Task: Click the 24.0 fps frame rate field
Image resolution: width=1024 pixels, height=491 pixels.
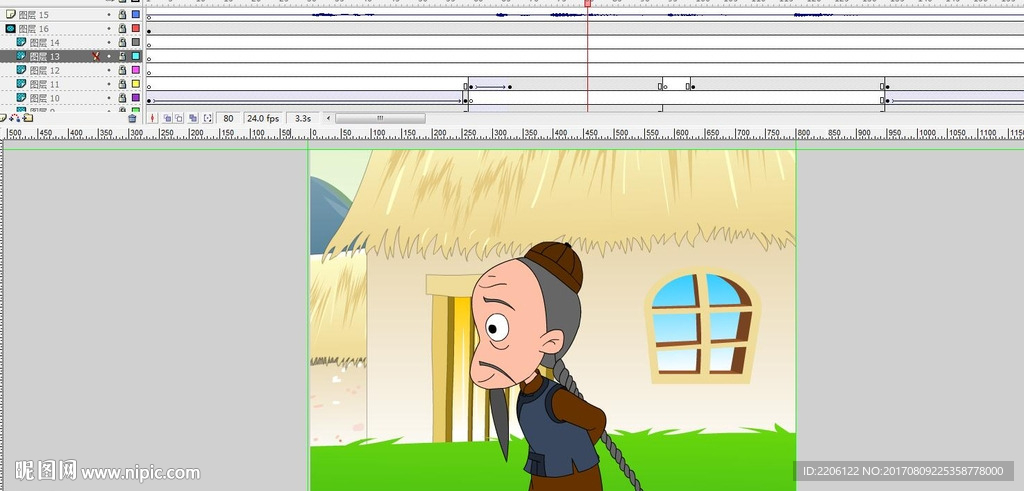Action: [263, 118]
